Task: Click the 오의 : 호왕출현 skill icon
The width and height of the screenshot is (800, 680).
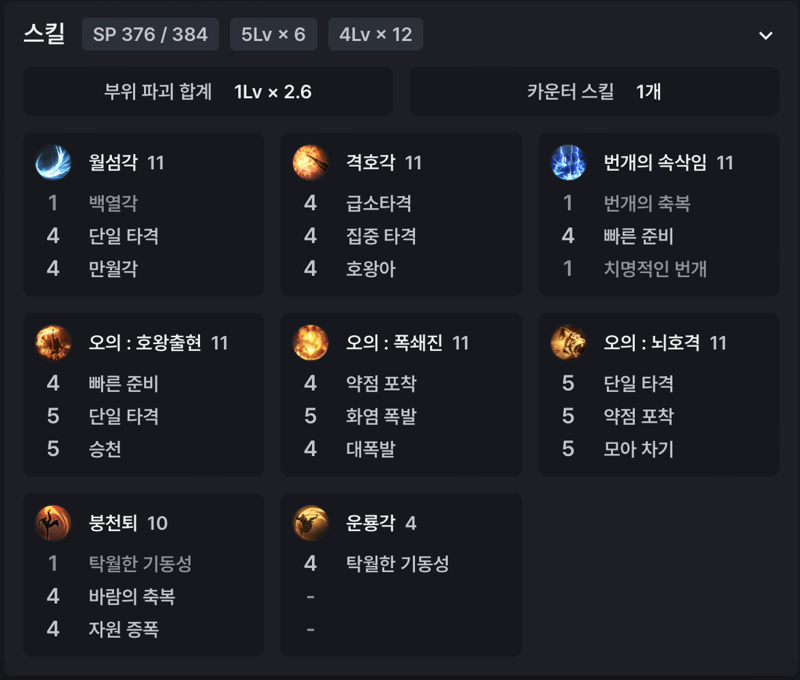Action: click(53, 343)
